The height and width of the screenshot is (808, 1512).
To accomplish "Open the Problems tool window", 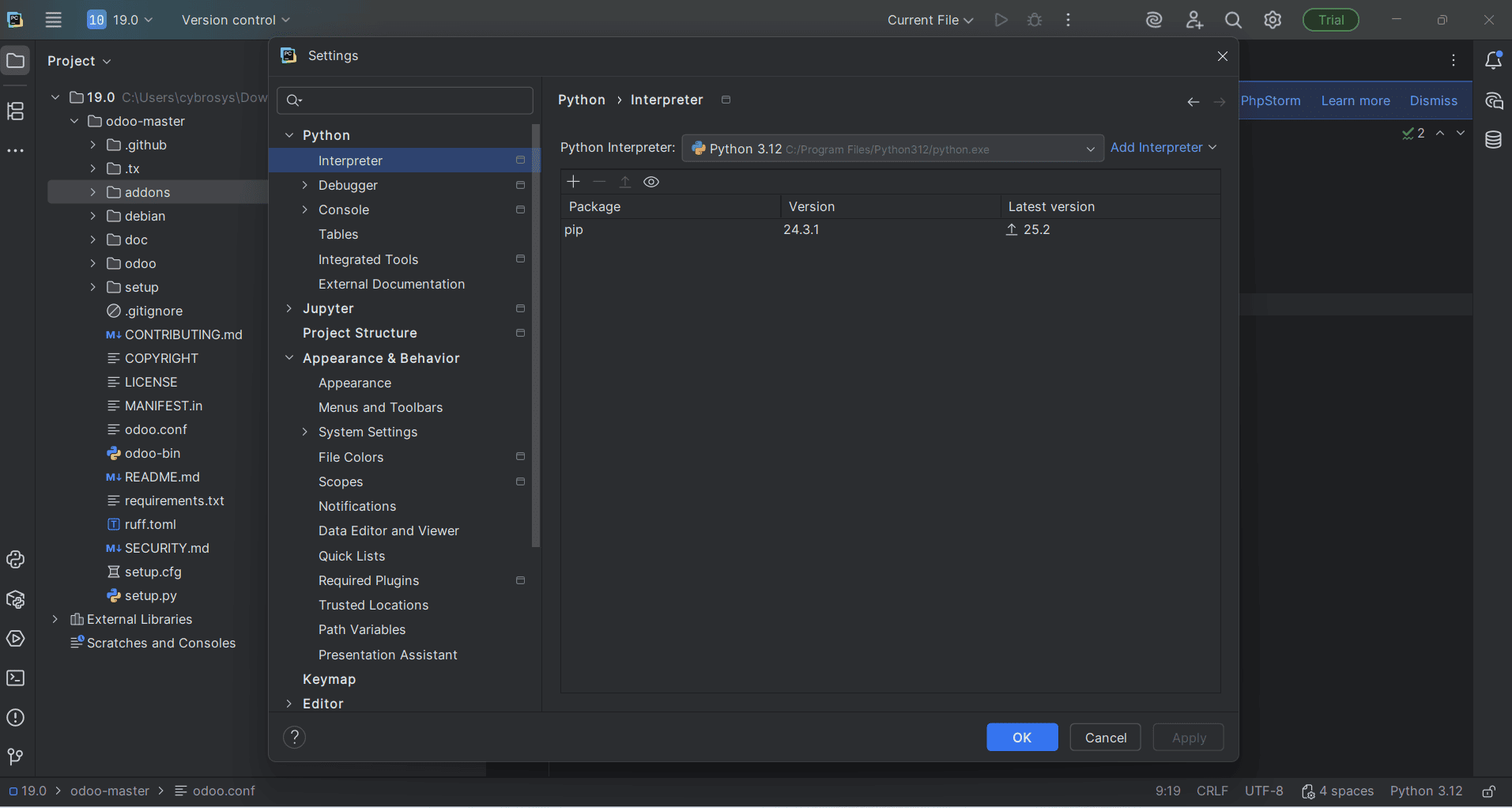I will tap(16, 718).
